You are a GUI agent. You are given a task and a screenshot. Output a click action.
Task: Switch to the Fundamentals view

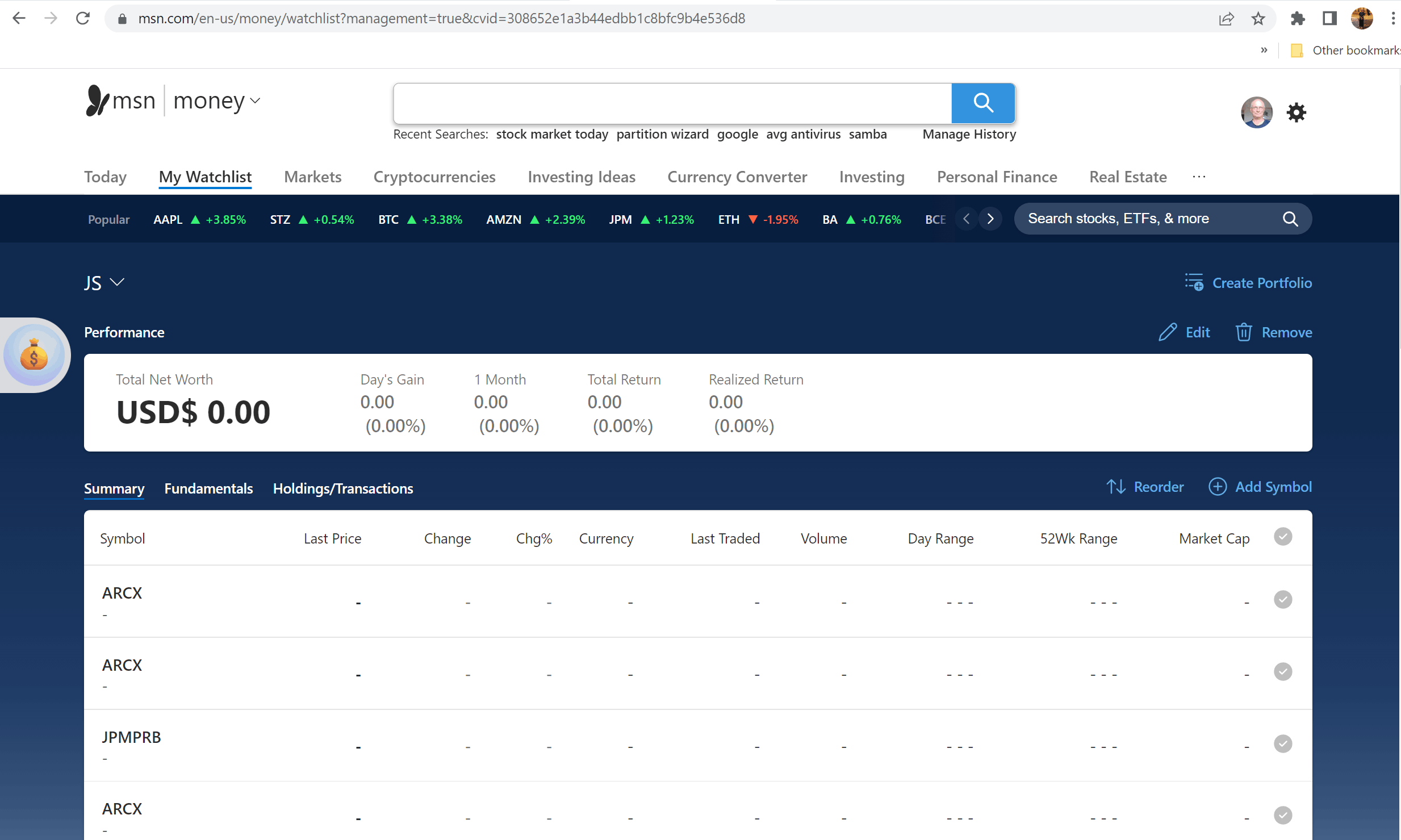[208, 488]
